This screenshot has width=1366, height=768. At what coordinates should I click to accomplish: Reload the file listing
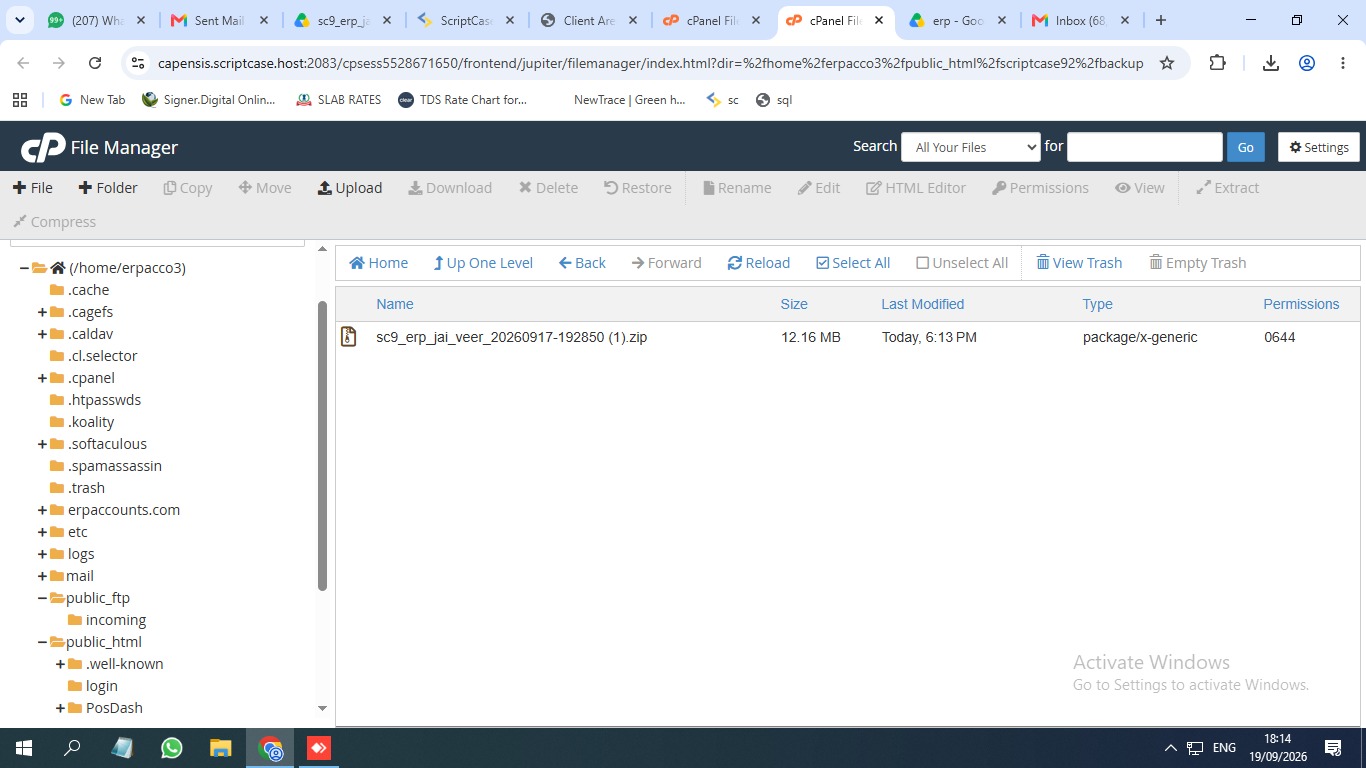[x=759, y=263]
